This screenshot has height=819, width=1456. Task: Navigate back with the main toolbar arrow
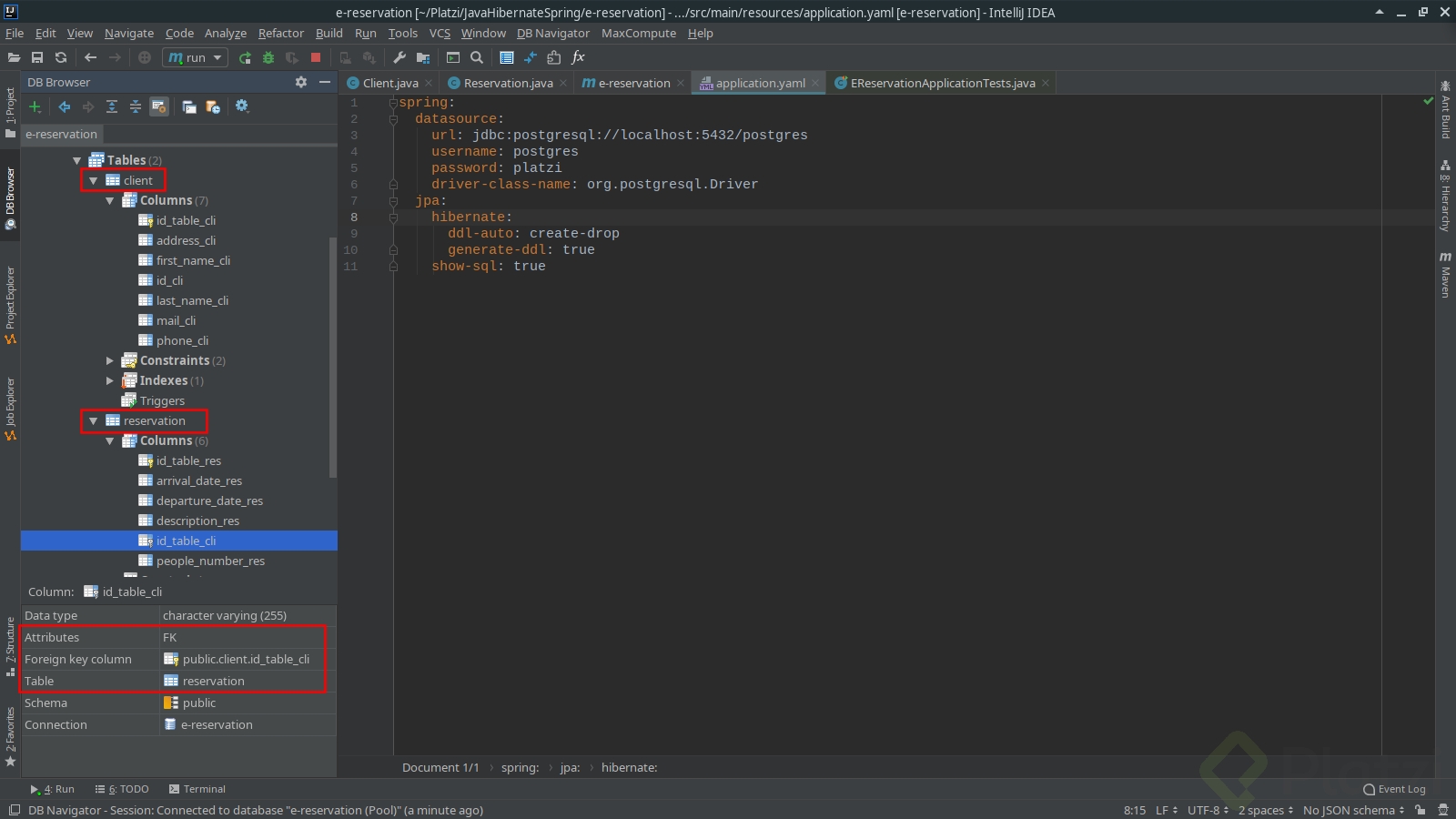90,57
